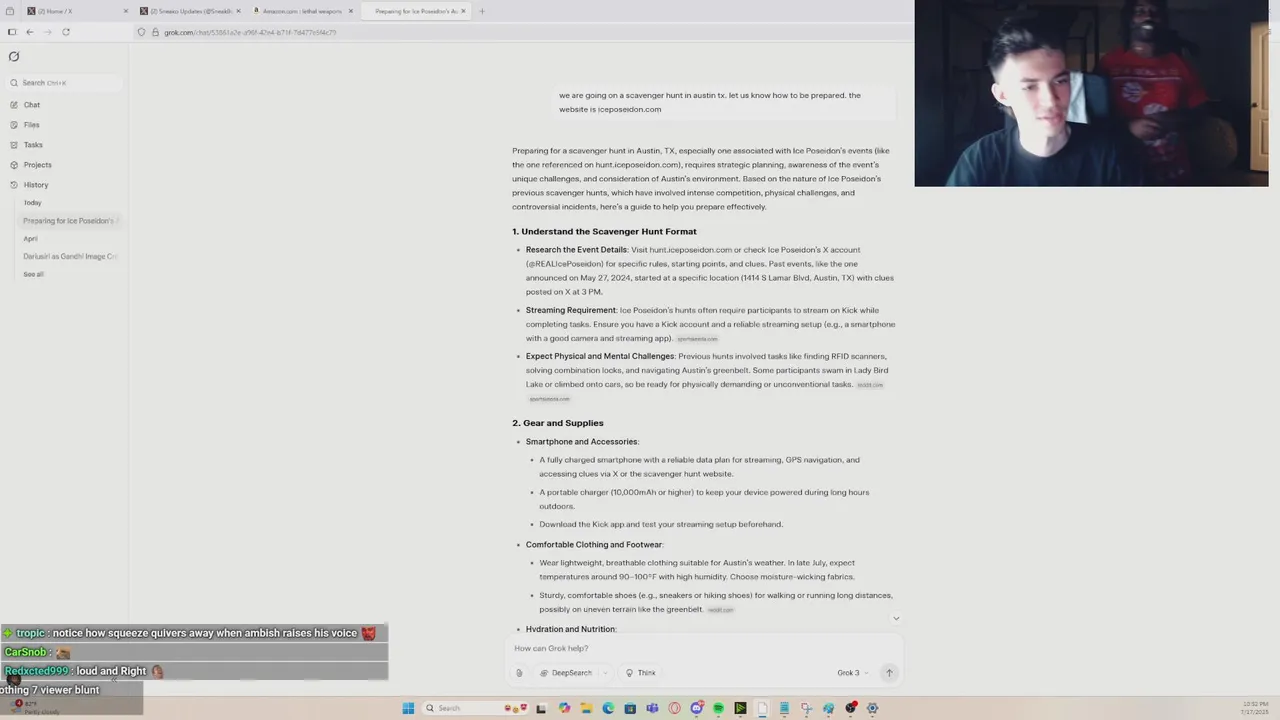The width and height of the screenshot is (1280, 720).
Task: Open Microsoft Store from taskbar
Action: (630, 708)
